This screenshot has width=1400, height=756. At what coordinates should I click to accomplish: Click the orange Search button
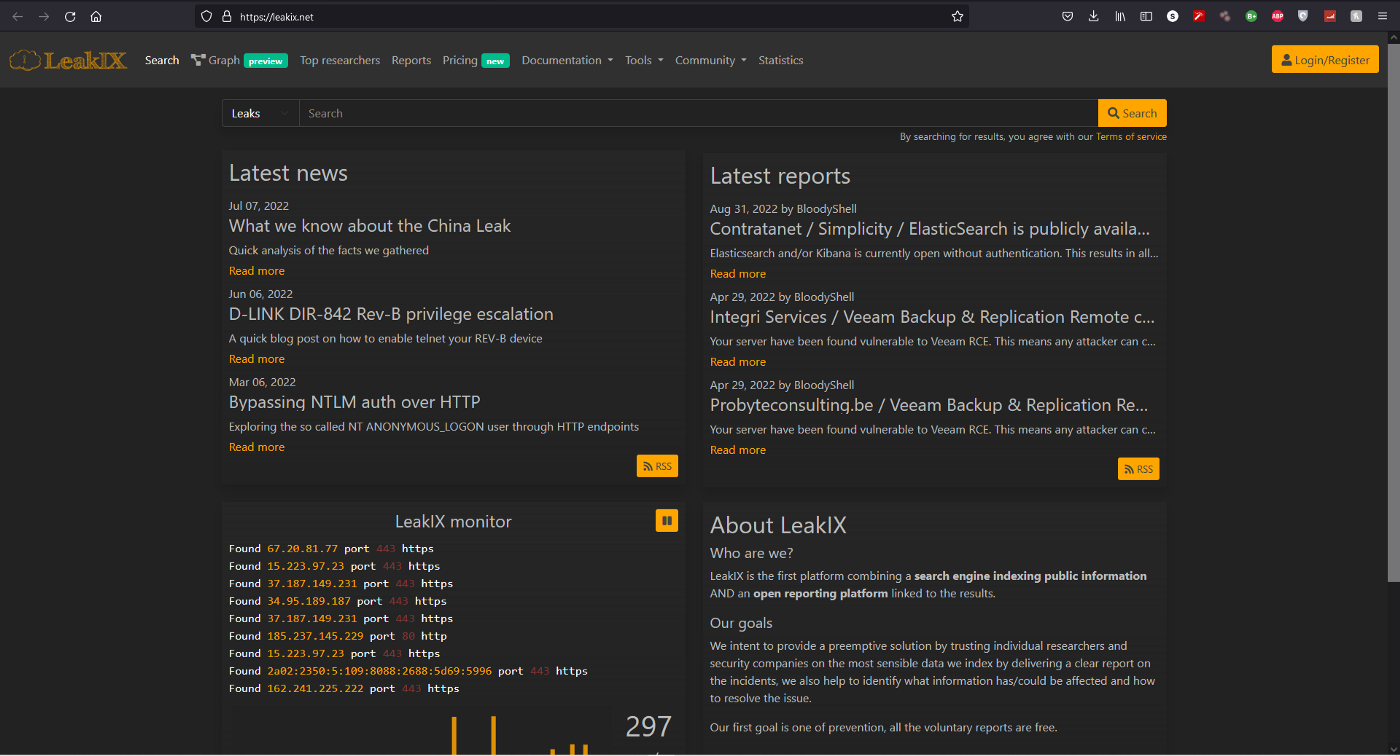(1132, 113)
